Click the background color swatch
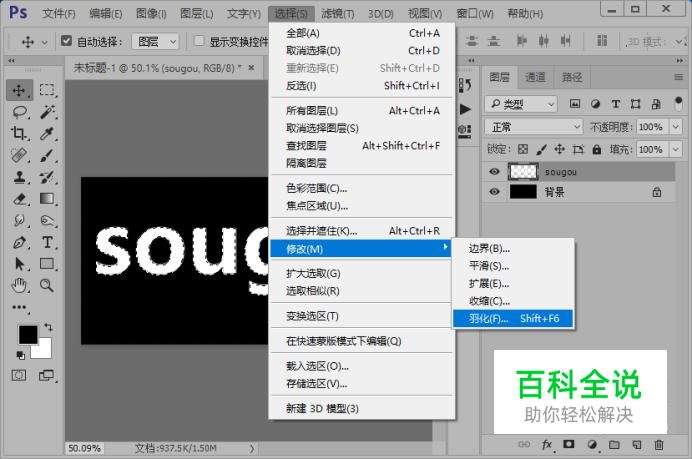This screenshot has width=692, height=459. (44, 351)
